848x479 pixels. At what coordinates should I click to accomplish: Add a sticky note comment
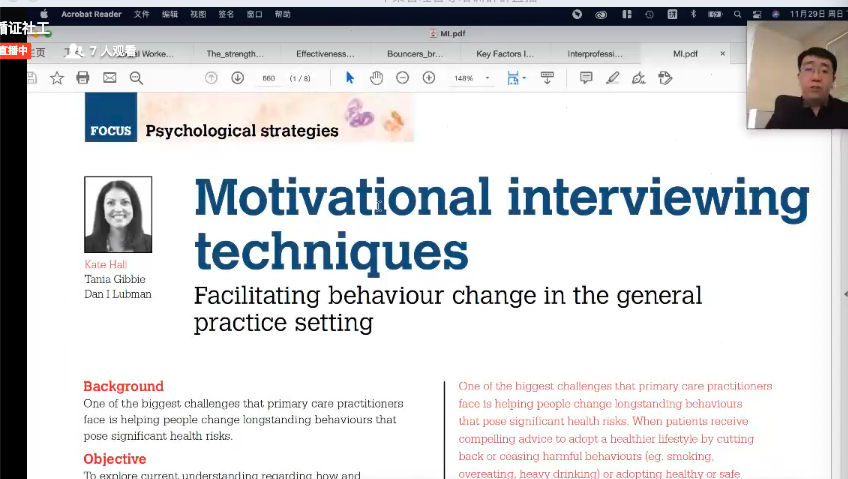coord(586,78)
